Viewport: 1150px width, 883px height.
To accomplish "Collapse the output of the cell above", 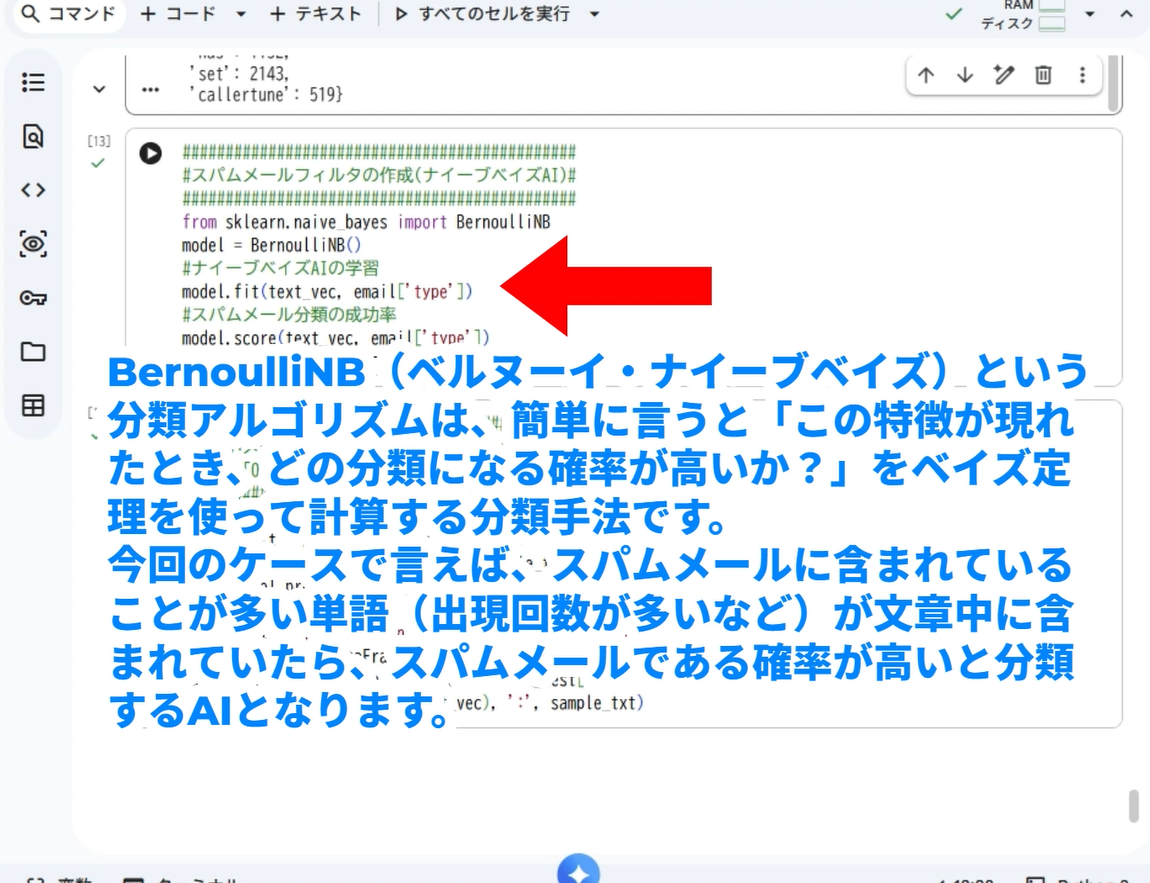I will pos(99,89).
